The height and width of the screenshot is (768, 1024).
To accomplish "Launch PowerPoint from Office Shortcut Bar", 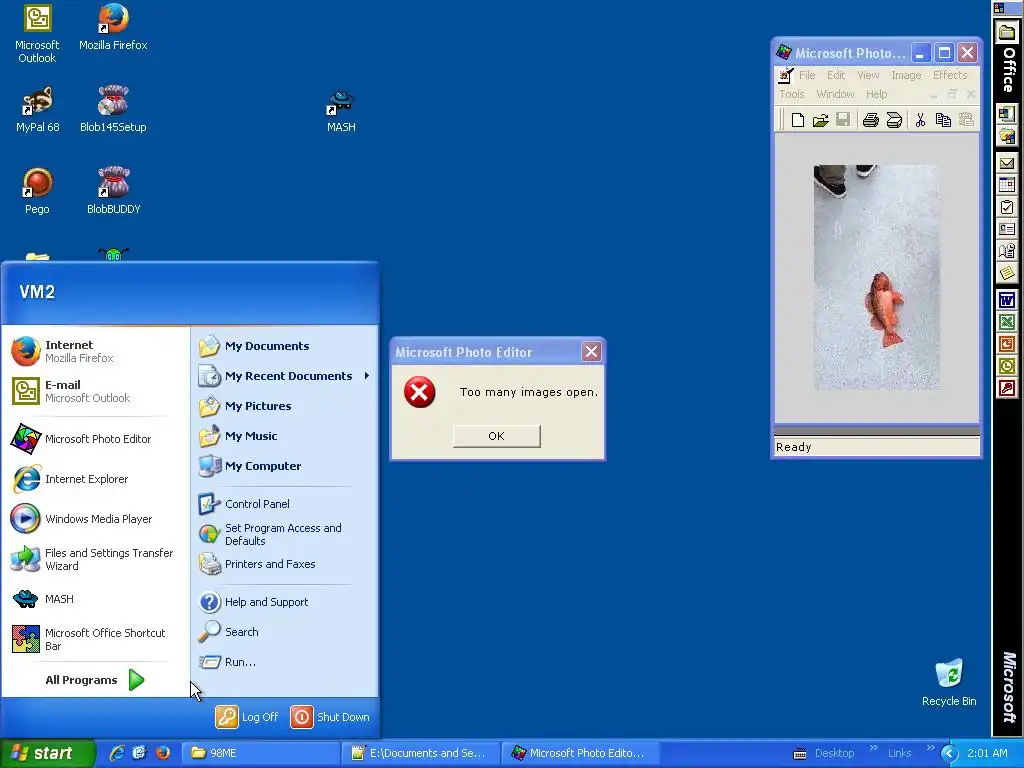I will 1006,344.
